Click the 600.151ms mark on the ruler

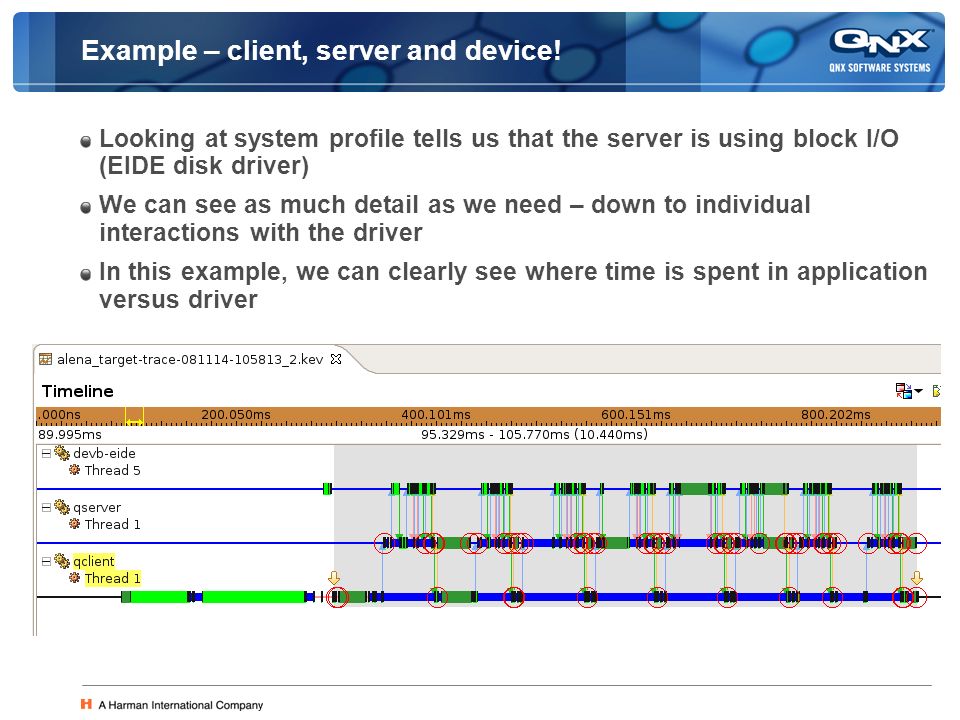636,414
